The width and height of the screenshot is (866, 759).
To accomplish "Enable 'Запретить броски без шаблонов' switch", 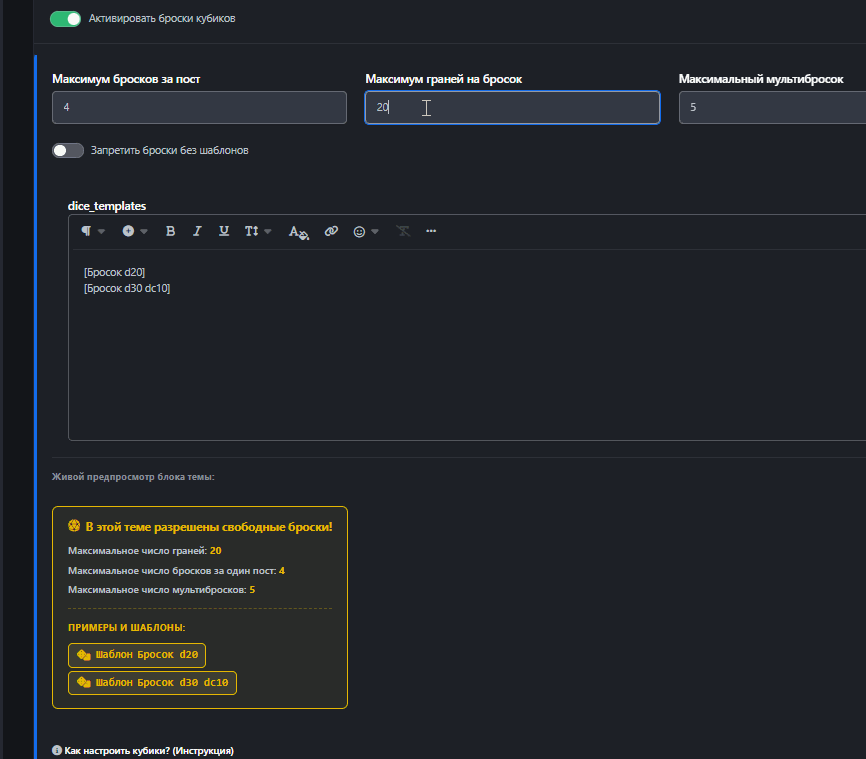I will 68,150.
